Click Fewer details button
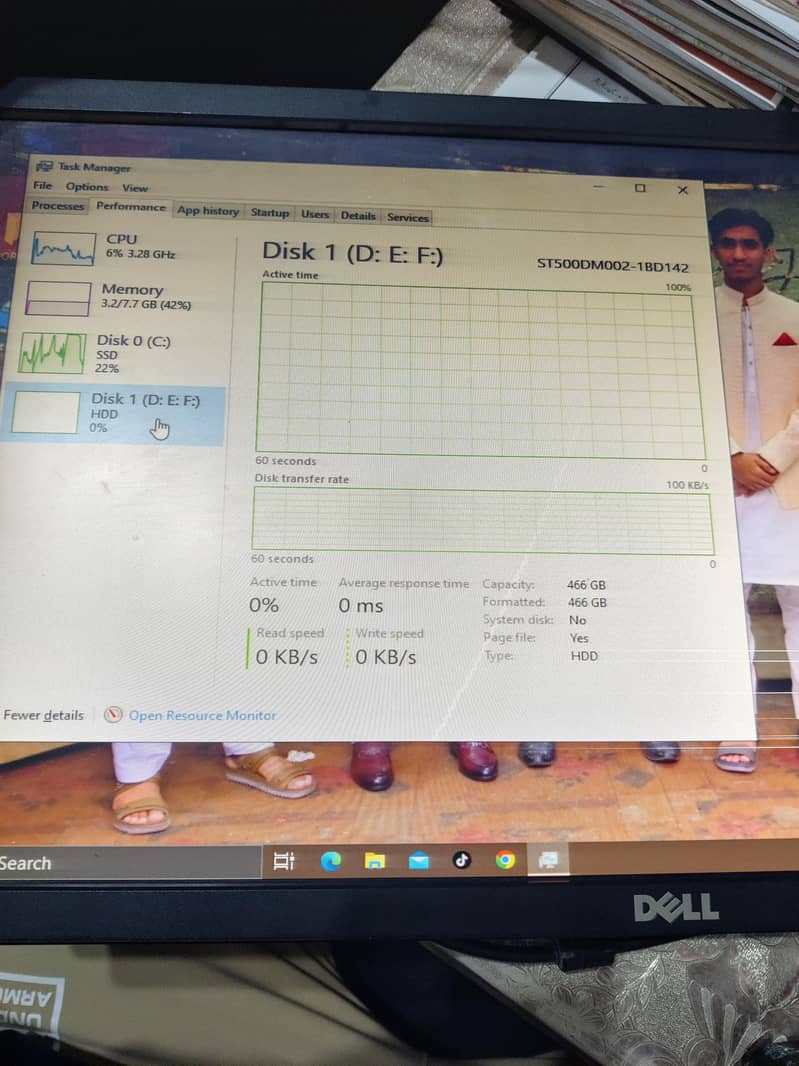 (x=44, y=715)
